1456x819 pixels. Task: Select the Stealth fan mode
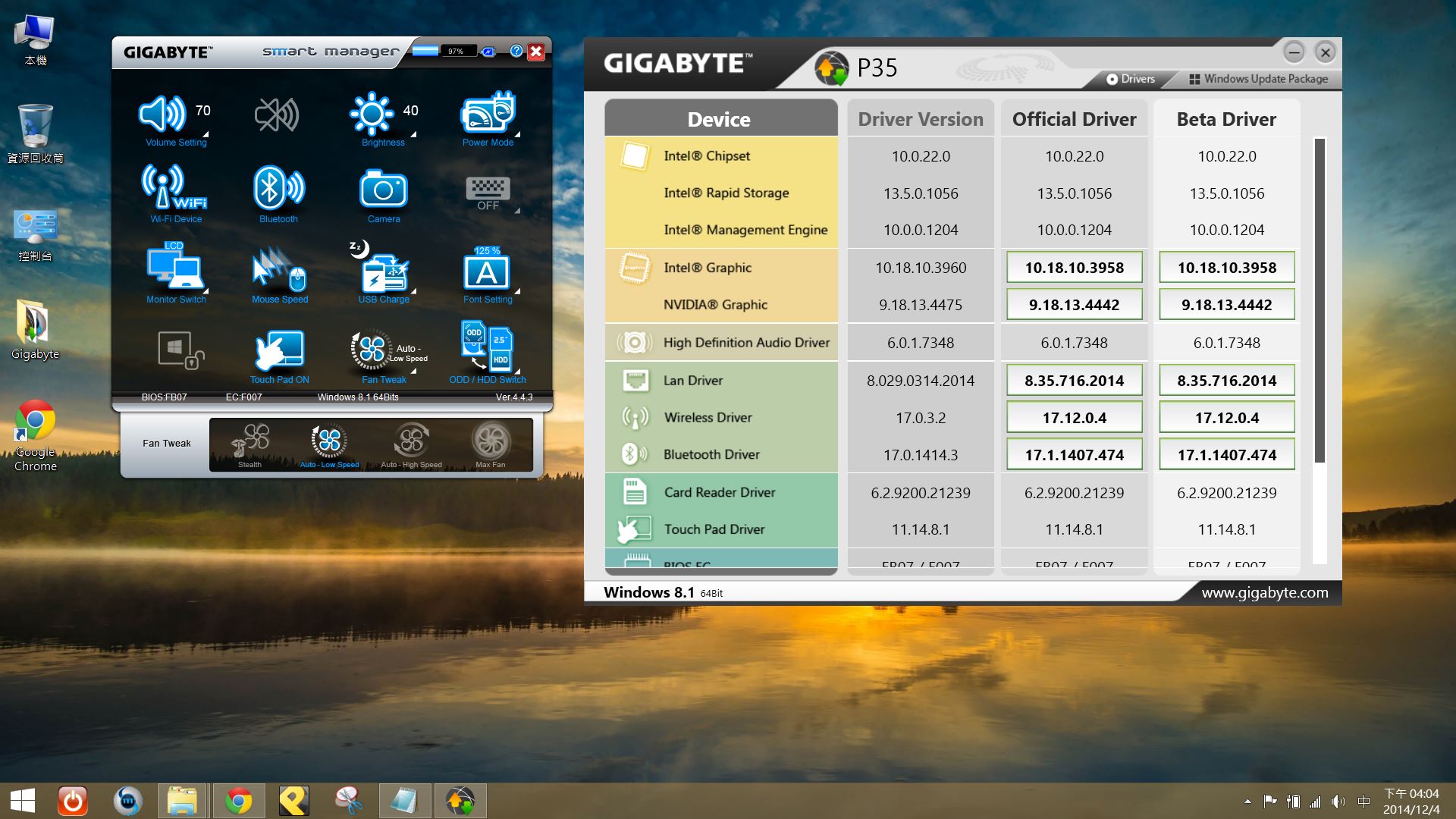pyautogui.click(x=249, y=444)
